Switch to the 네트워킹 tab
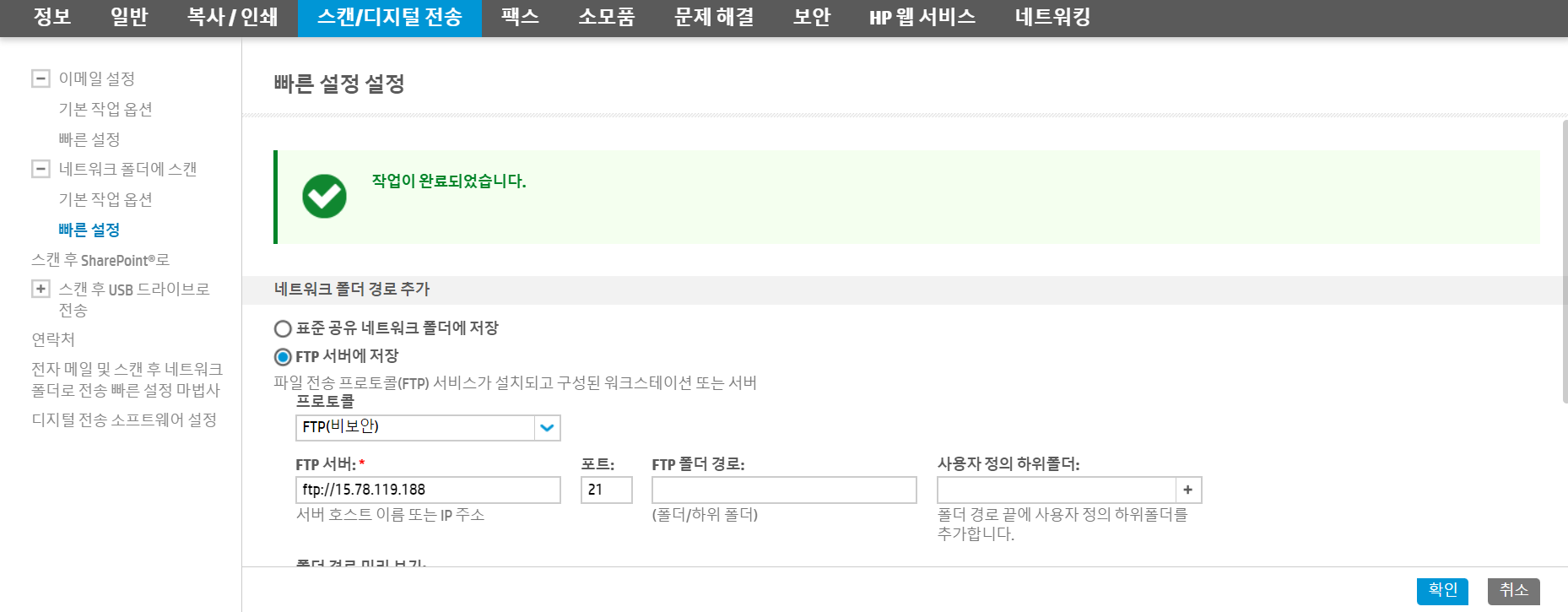Screen dimensions: 1568x612 [x=1052, y=18]
